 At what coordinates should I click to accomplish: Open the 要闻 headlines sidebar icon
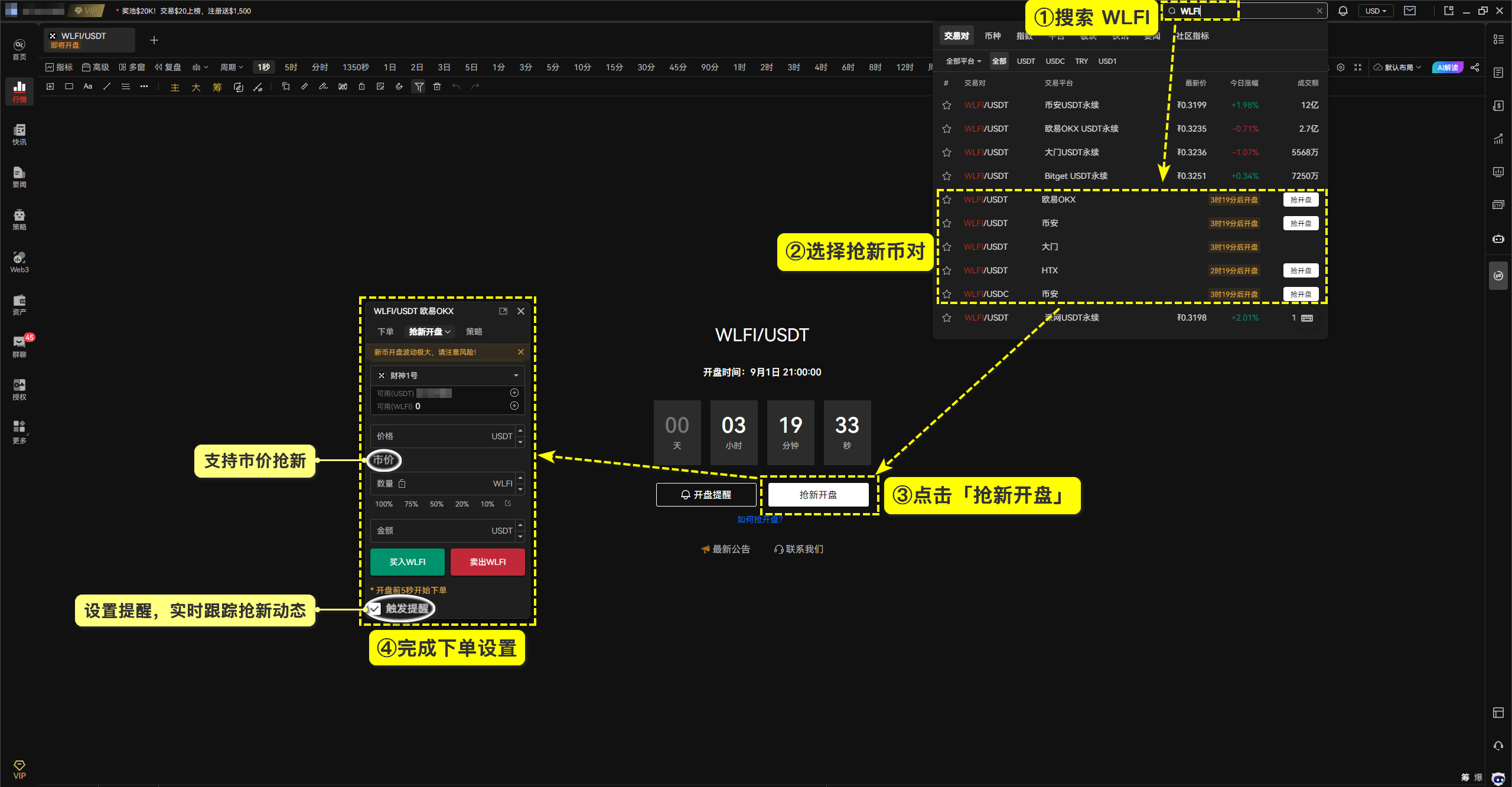[19, 177]
